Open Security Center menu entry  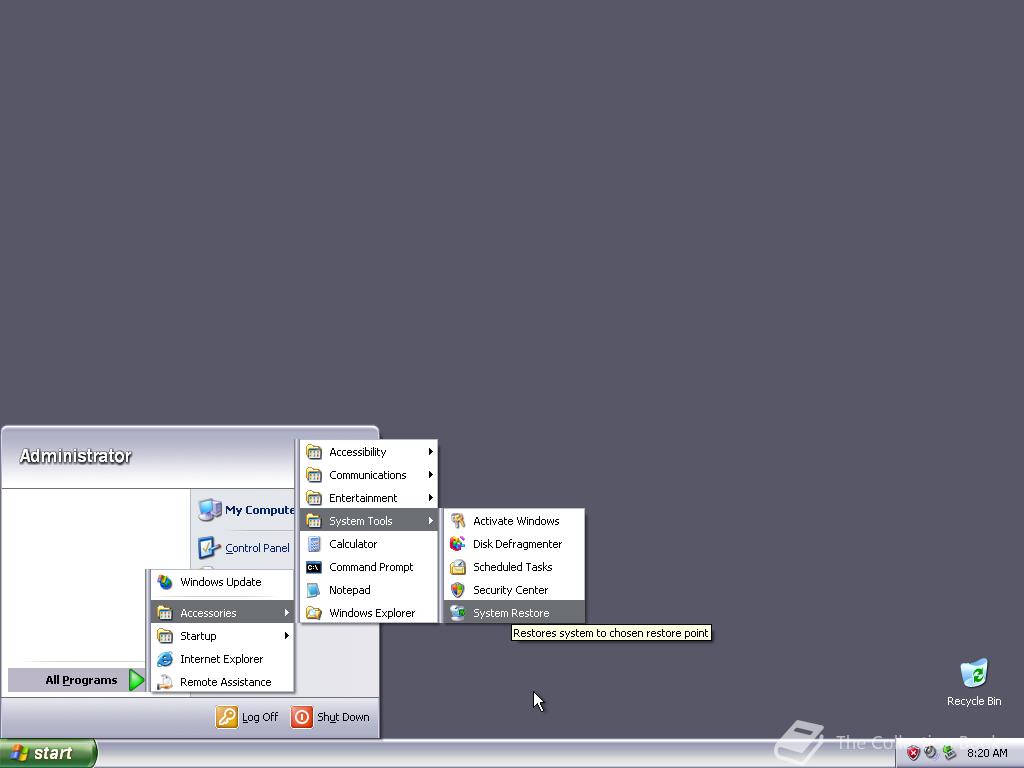point(514,590)
